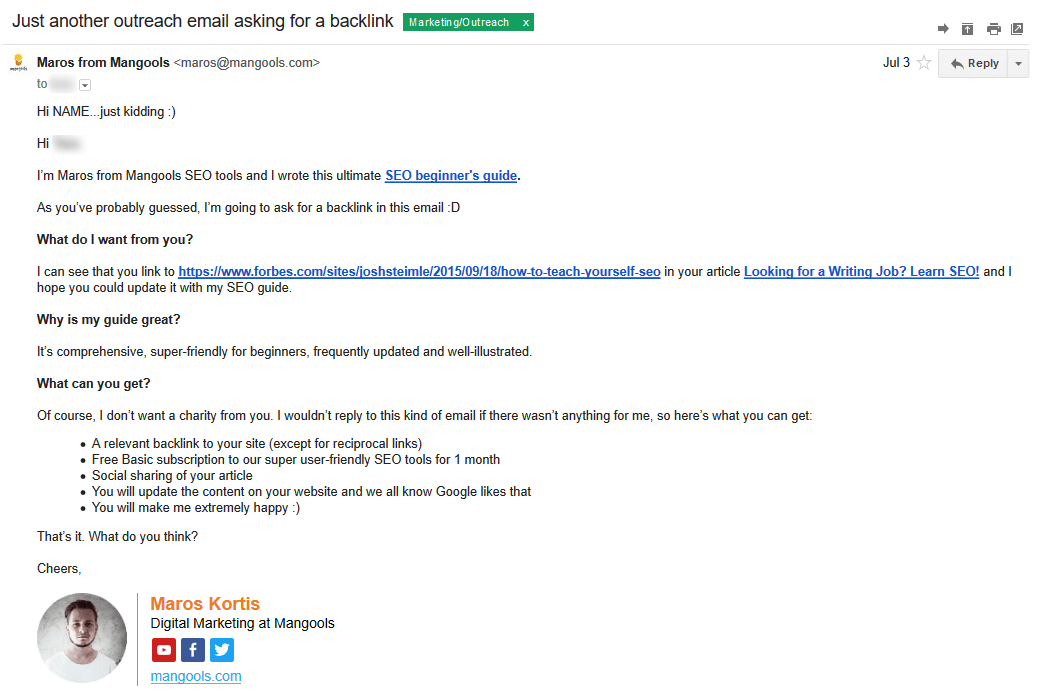Click the Reply button
This screenshot has height=699, width=1043.
[974, 63]
